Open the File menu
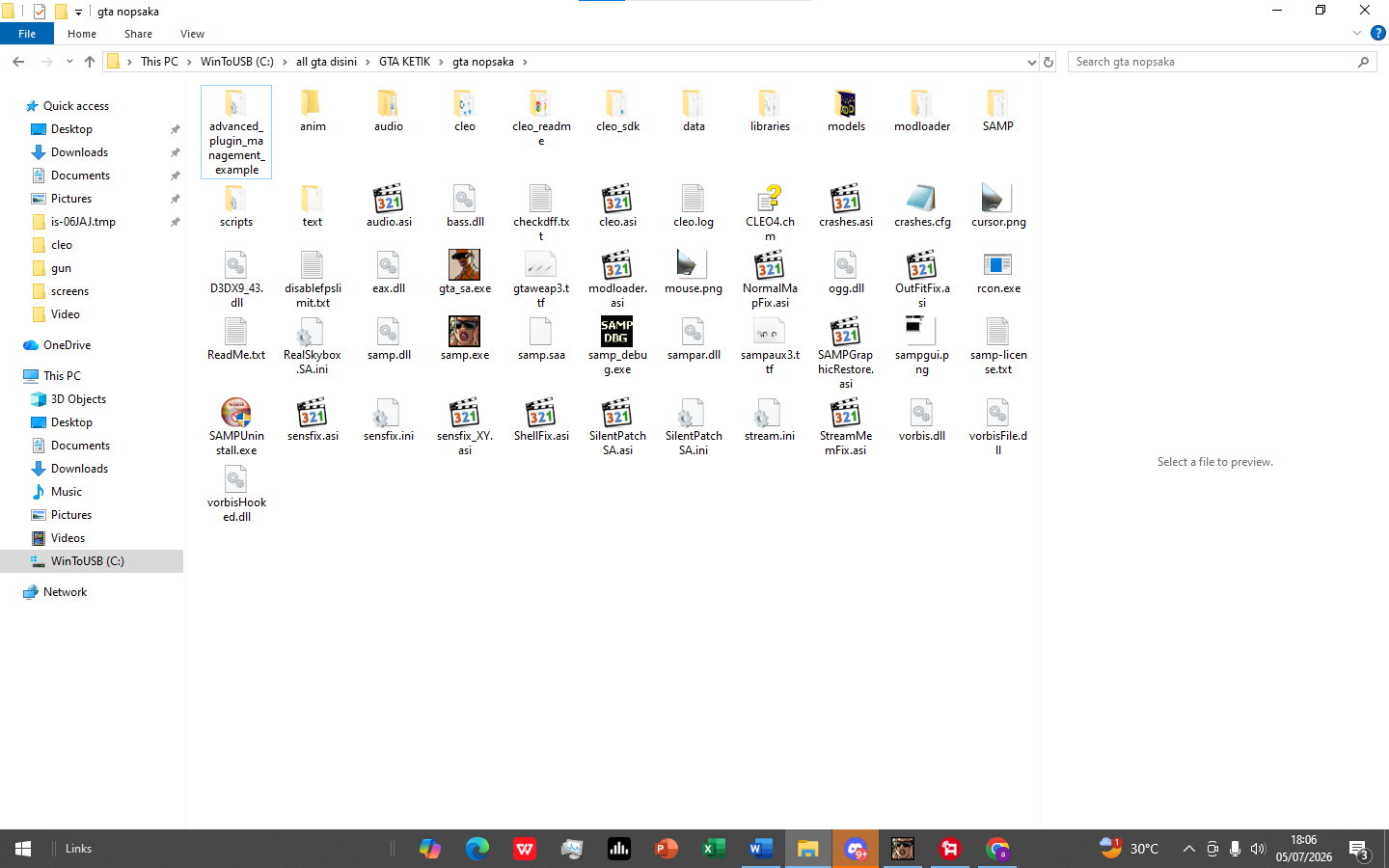The image size is (1389, 868). 27,34
